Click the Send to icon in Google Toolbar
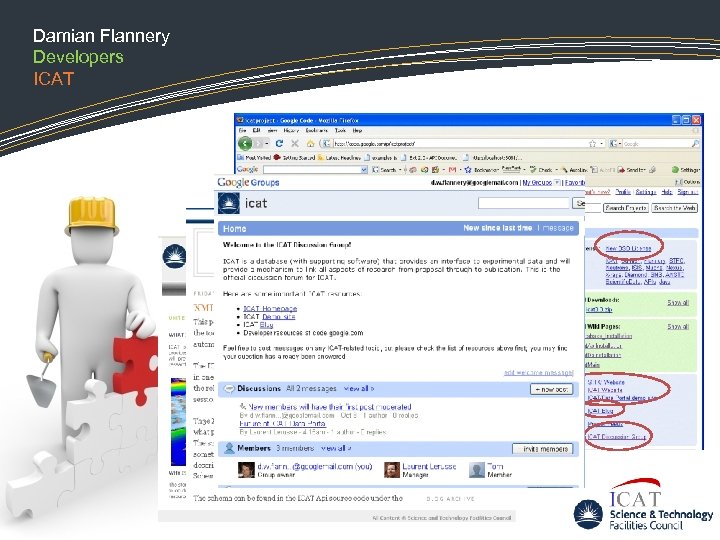The width and height of the screenshot is (720, 540). click(x=621, y=170)
